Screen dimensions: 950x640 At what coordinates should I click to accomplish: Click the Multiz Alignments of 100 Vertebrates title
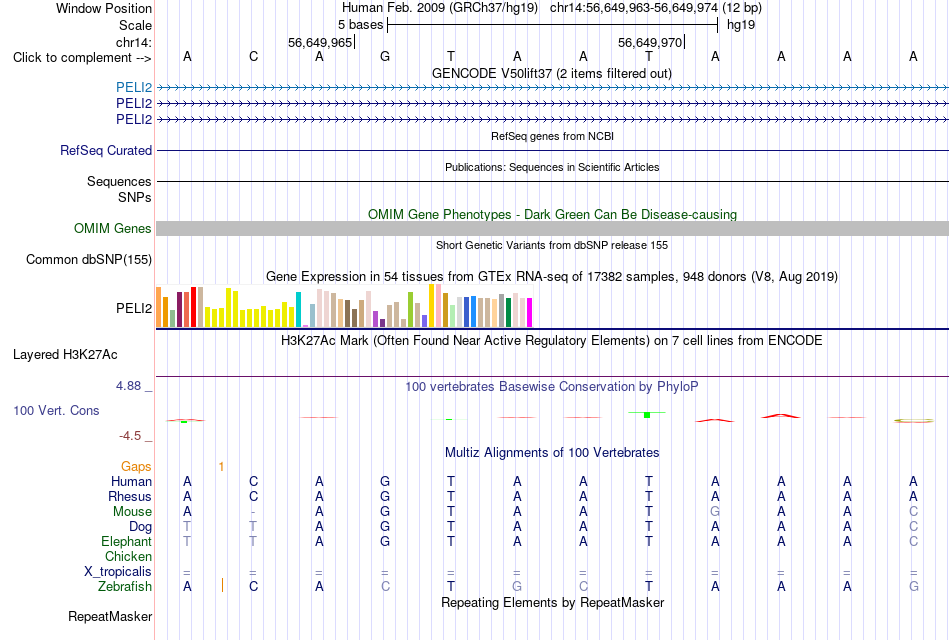click(x=552, y=453)
